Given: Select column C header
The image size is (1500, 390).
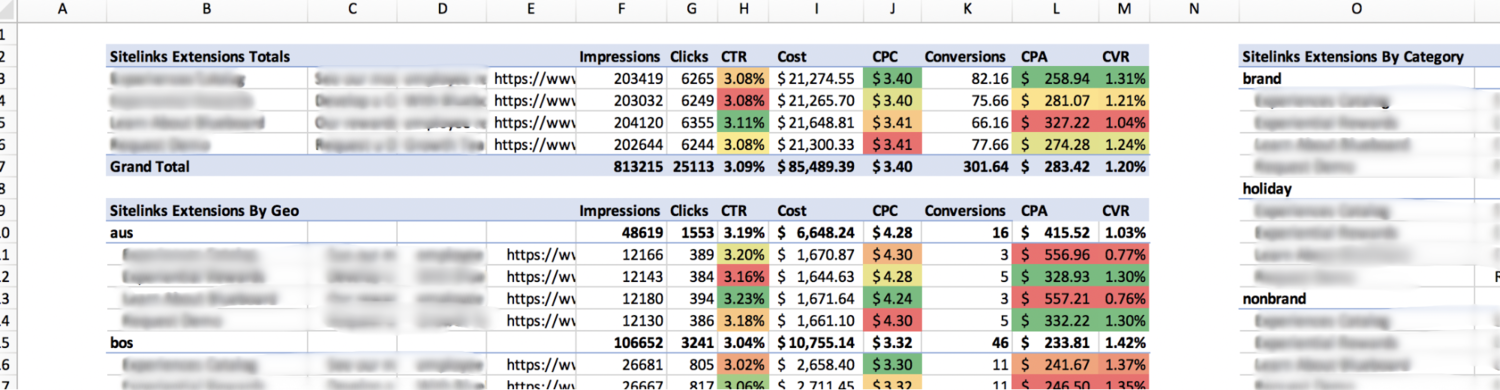Looking at the screenshot, I should (x=352, y=9).
